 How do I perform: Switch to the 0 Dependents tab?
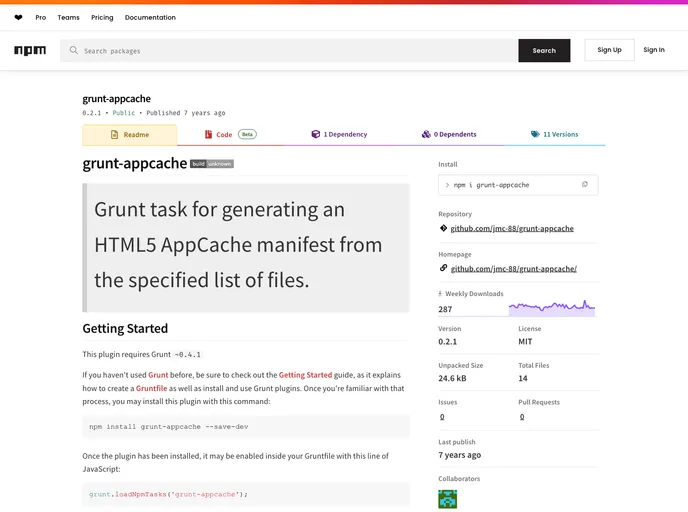click(x=449, y=135)
